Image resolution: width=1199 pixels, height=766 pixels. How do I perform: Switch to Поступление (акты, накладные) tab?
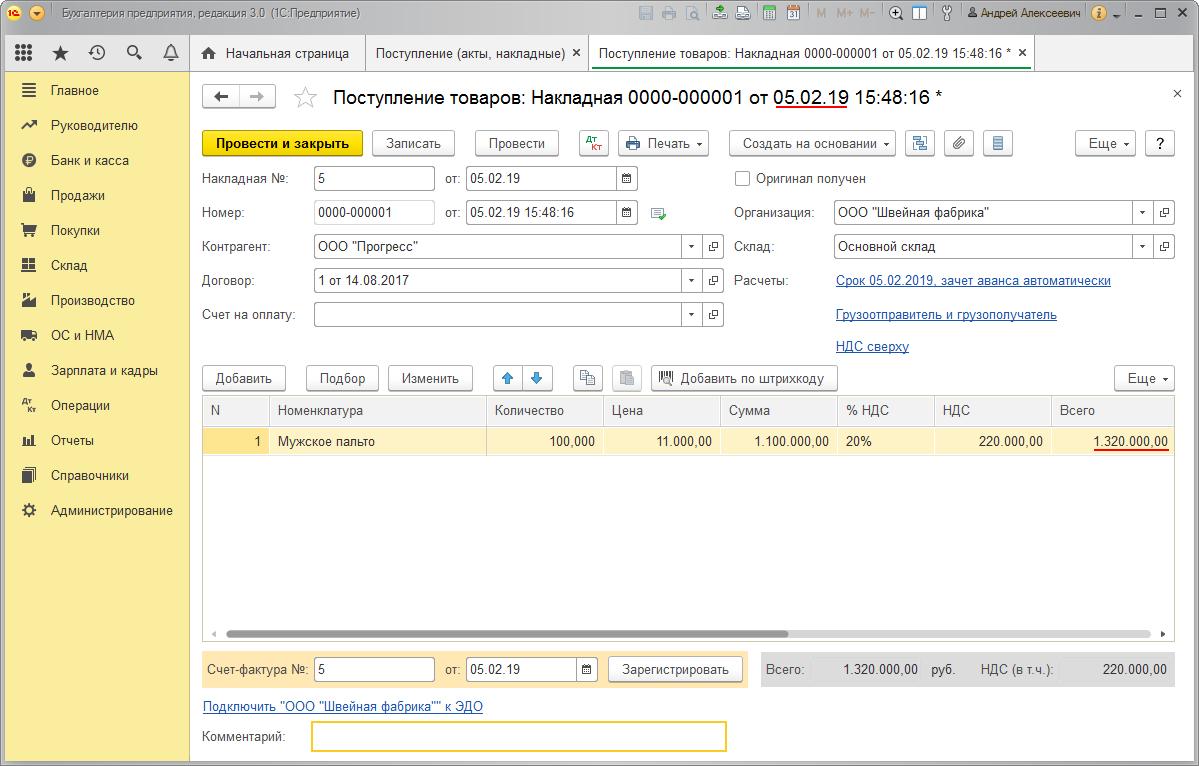tap(470, 54)
